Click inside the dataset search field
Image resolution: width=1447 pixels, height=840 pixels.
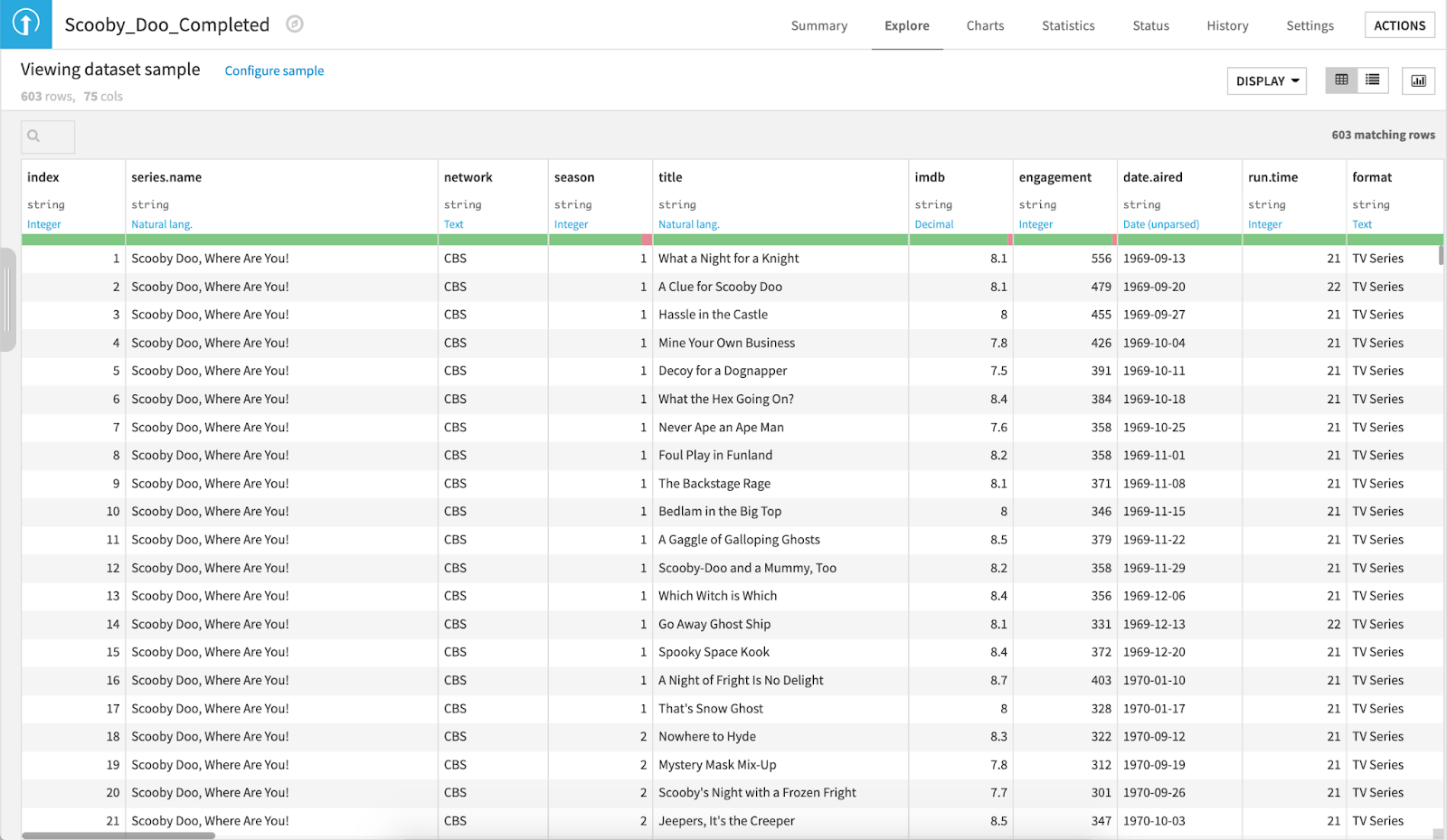pos(48,137)
